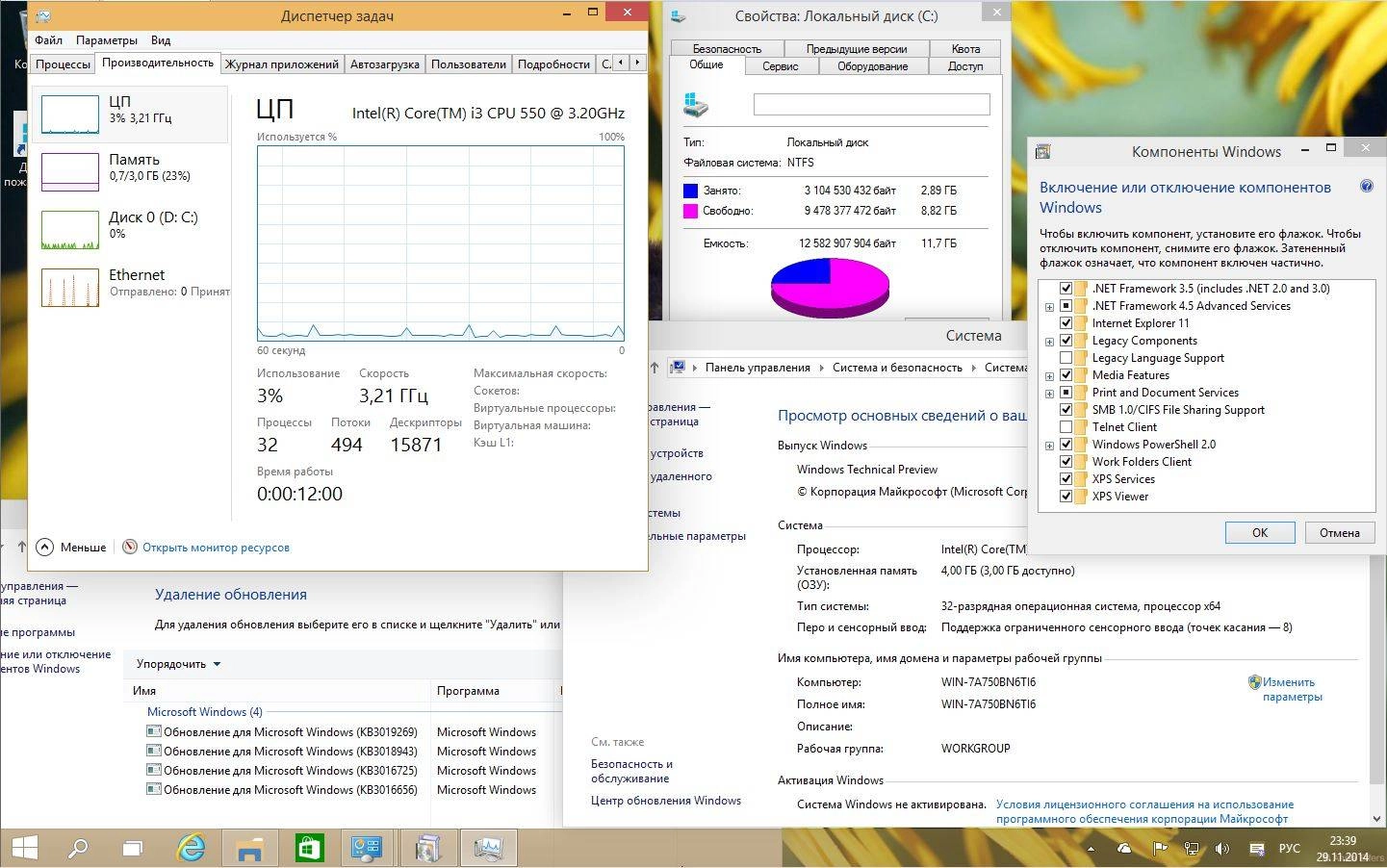1387x868 pixels.
Task: Click the blue Занято color swatch
Action: (x=690, y=191)
